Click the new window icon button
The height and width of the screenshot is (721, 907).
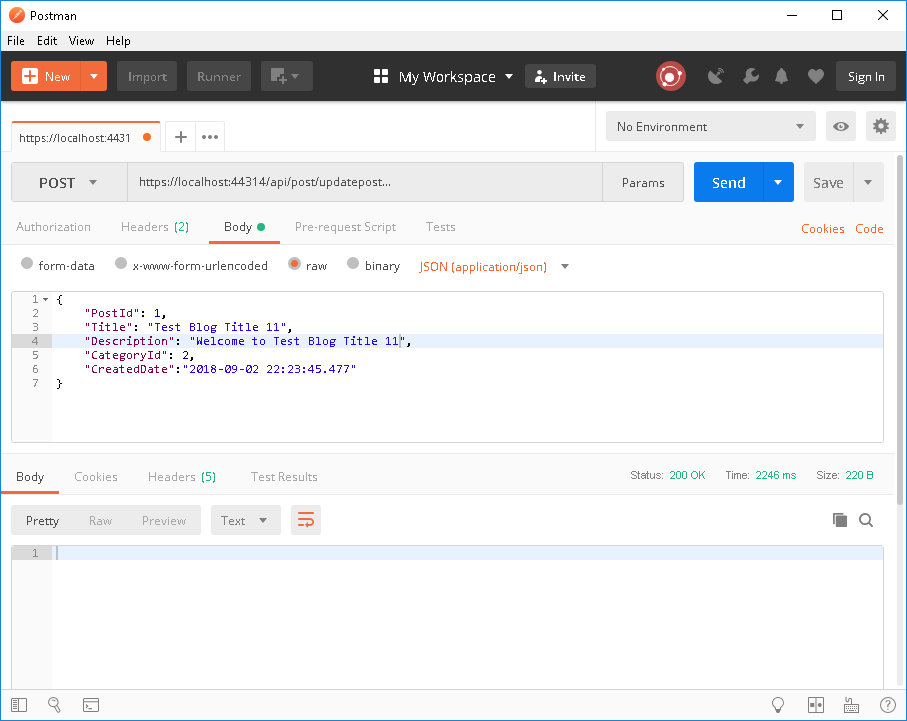tap(286, 76)
